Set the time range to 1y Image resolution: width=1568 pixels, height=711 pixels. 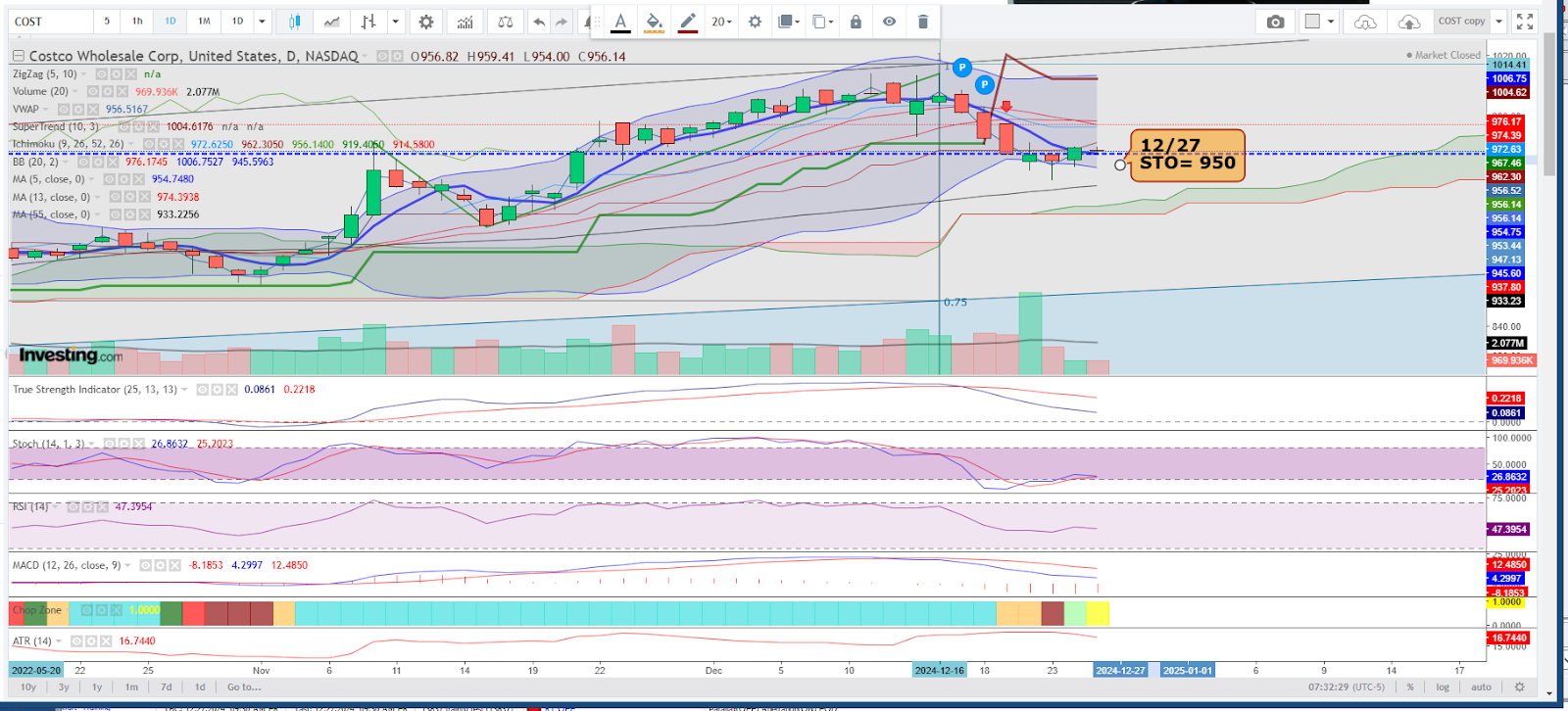[97, 687]
